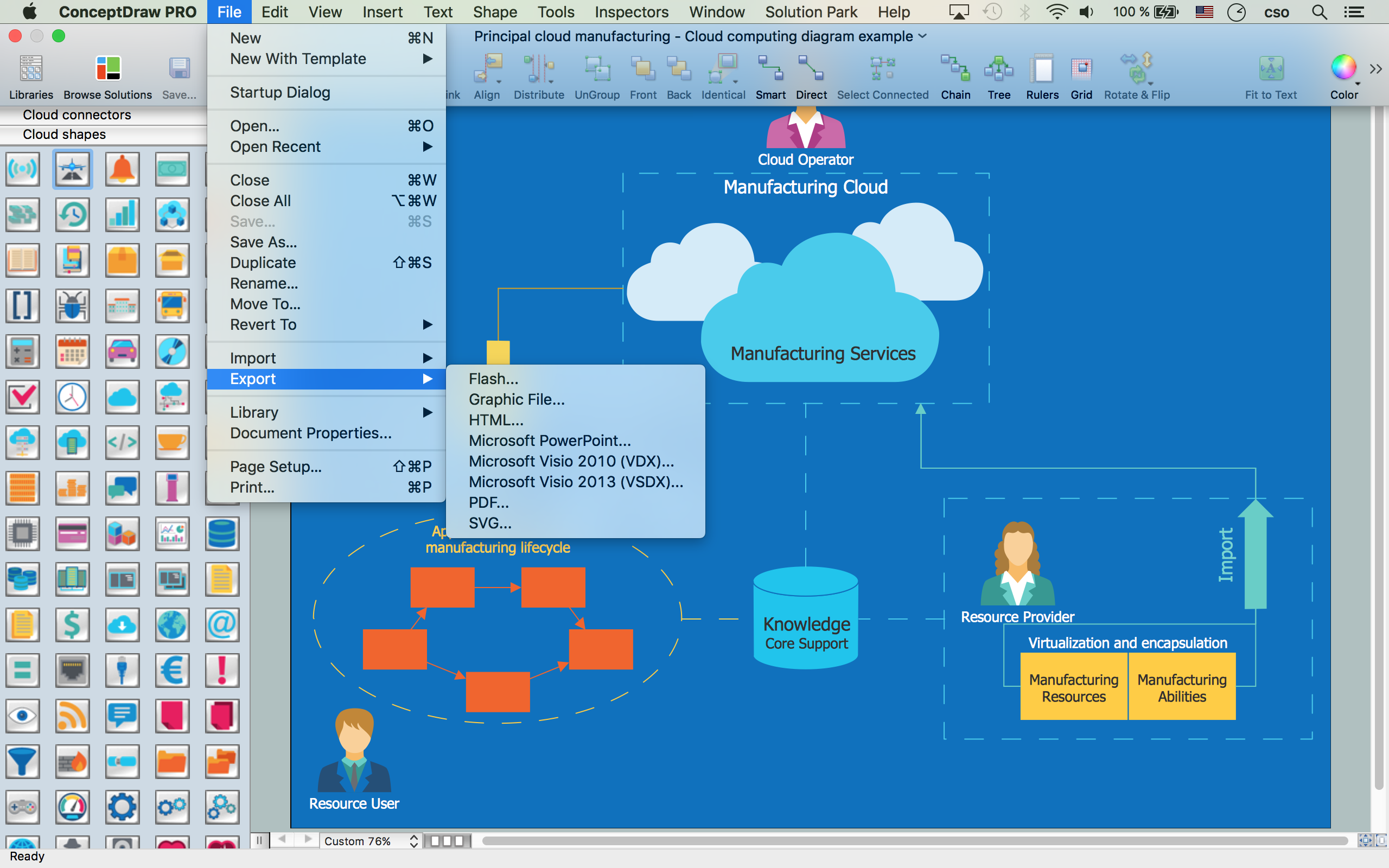Click the Fit to Text icon

(1271, 69)
